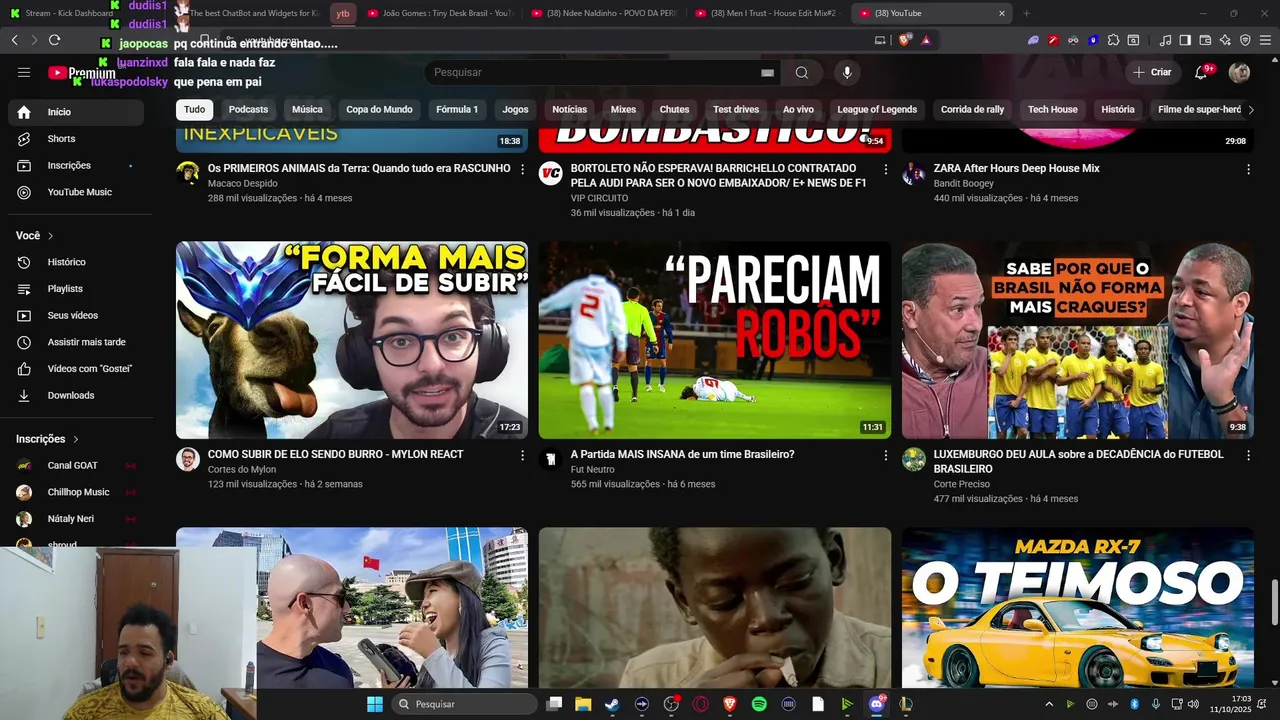1280x720 pixels.
Task: Open the YouTube hamburger guide menu
Action: 24,72
